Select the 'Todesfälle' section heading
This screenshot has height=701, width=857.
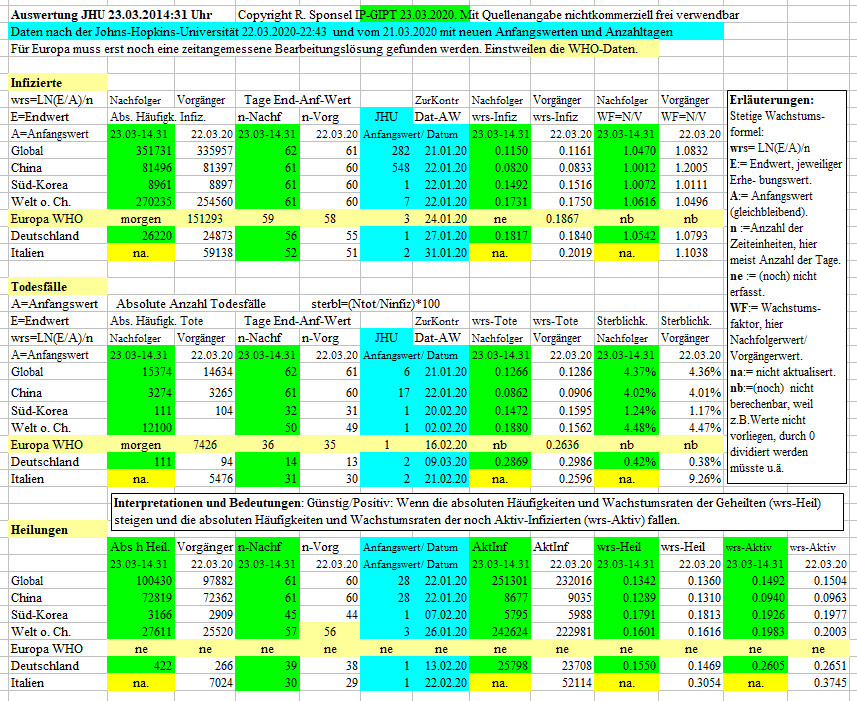[58, 287]
